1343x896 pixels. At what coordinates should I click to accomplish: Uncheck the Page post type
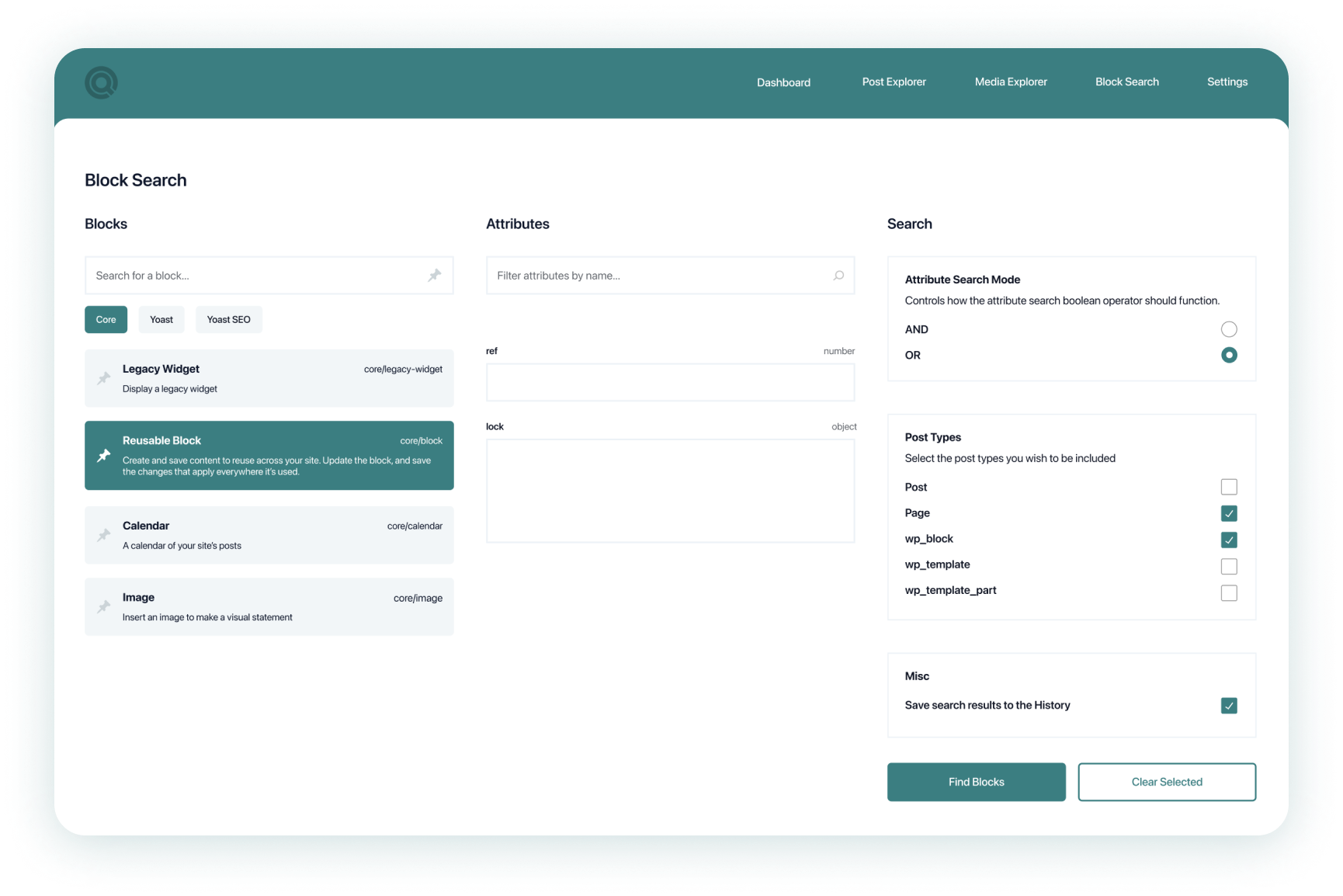coord(1228,513)
